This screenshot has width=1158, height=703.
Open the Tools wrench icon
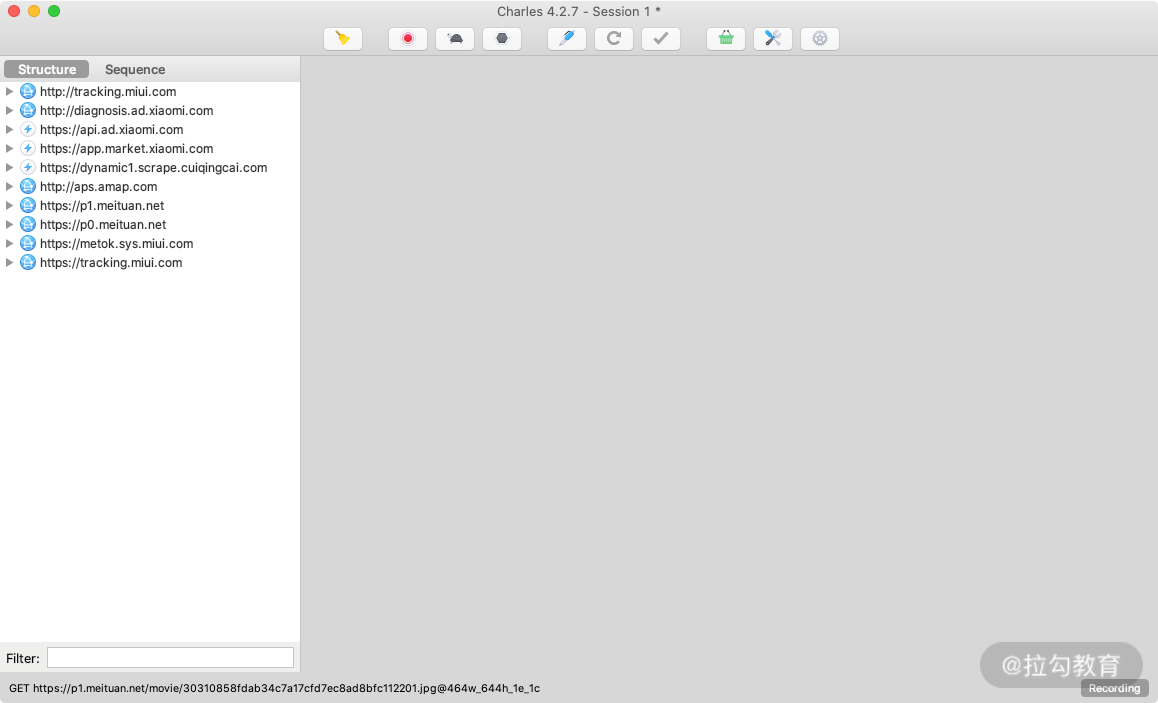pos(772,38)
